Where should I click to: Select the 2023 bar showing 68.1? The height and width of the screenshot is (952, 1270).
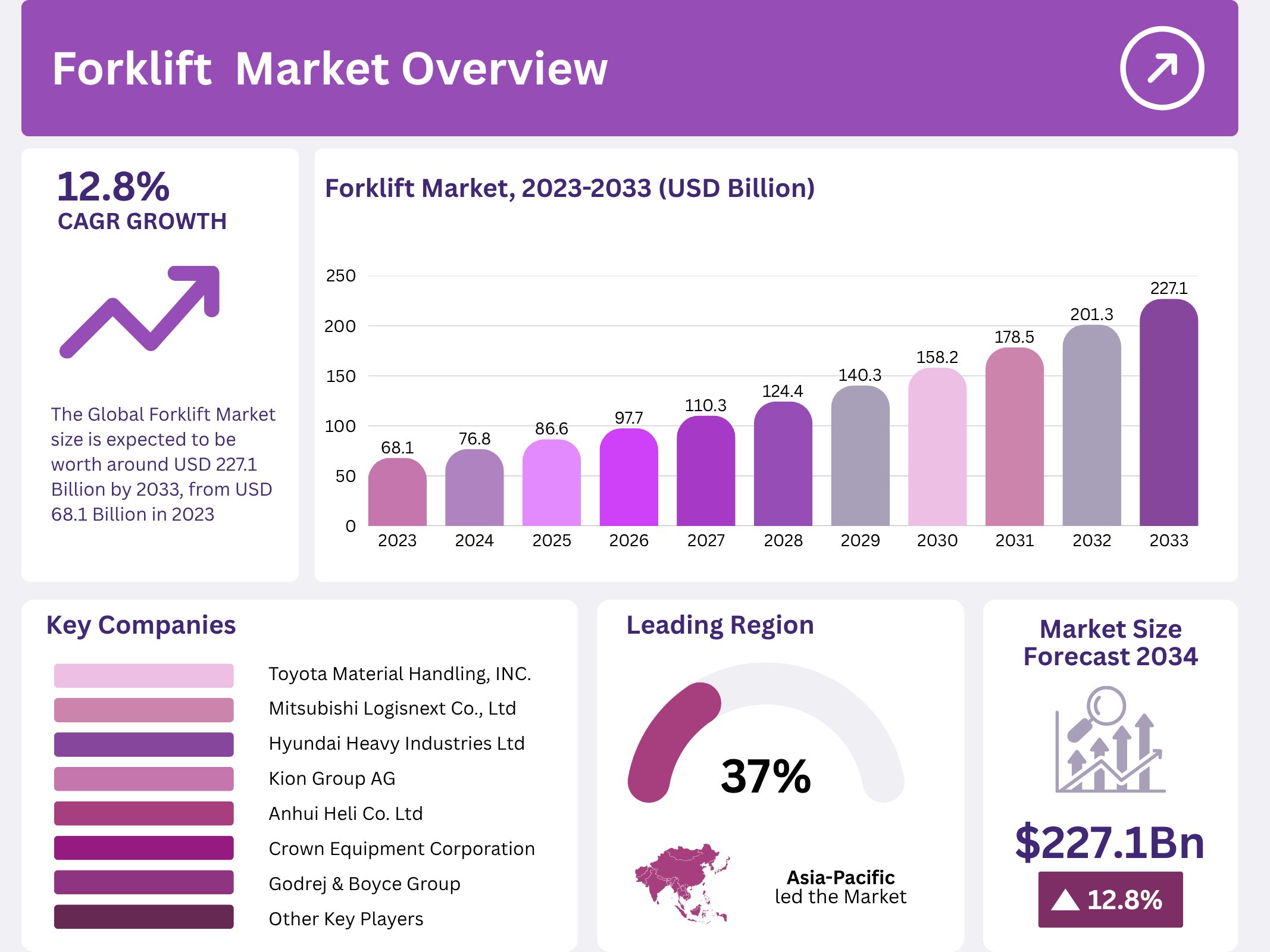tap(397, 493)
